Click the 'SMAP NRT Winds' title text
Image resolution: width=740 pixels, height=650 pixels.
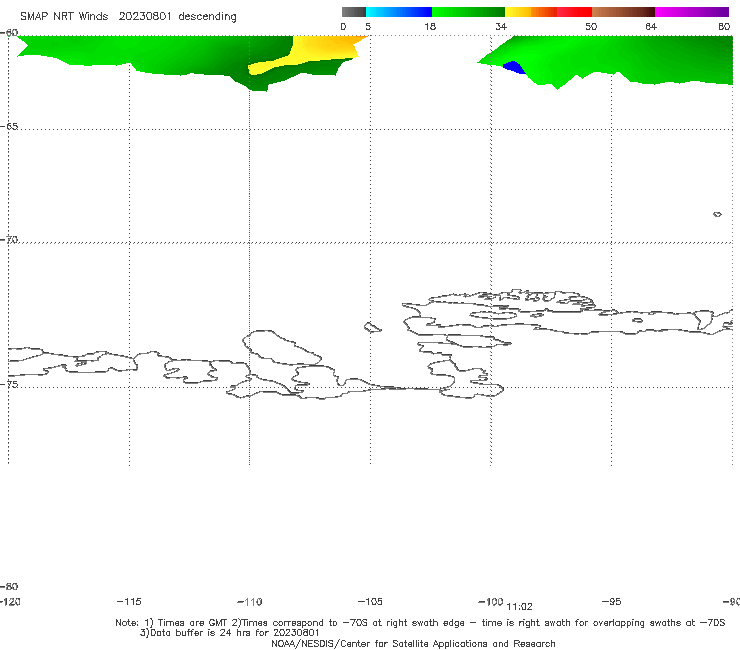[x=64, y=17]
